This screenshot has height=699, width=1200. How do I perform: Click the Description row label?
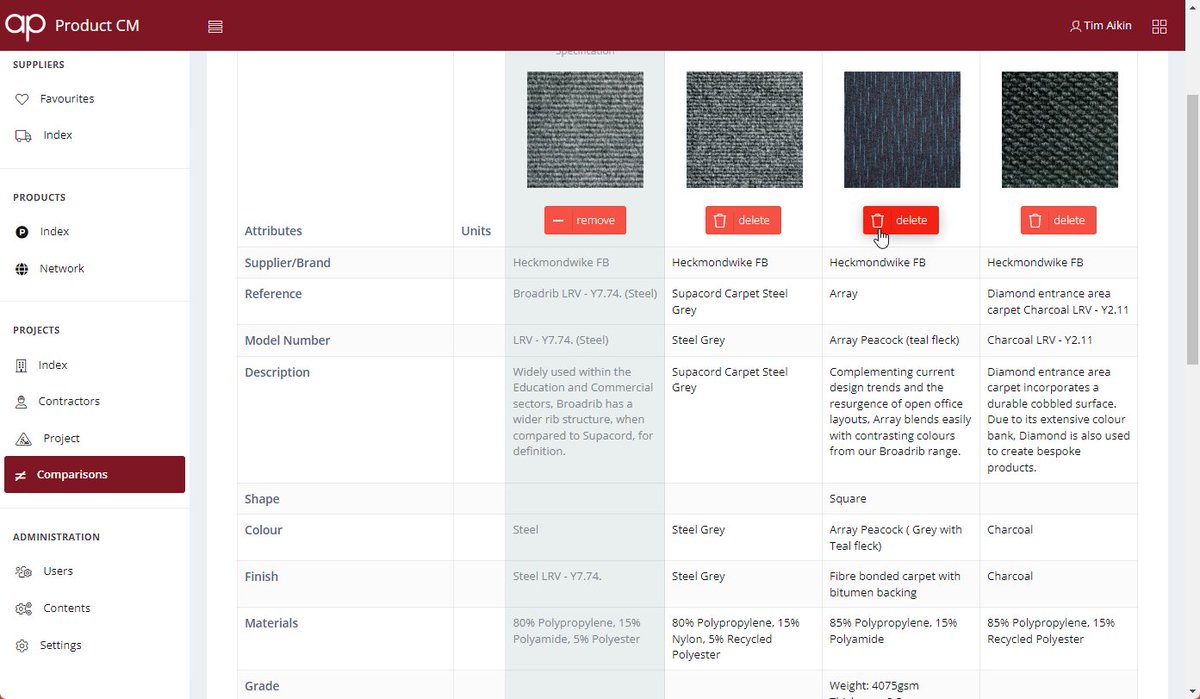pyautogui.click(x=277, y=372)
